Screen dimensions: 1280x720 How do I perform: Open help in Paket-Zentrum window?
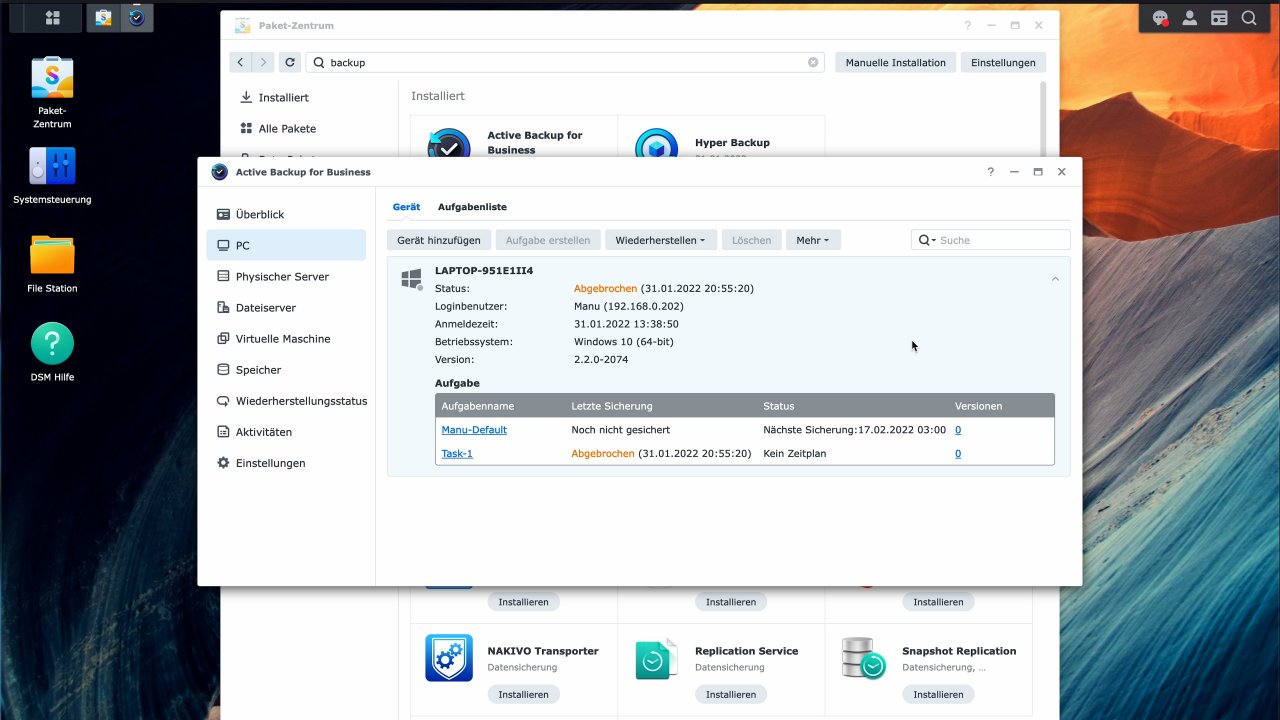click(x=968, y=26)
